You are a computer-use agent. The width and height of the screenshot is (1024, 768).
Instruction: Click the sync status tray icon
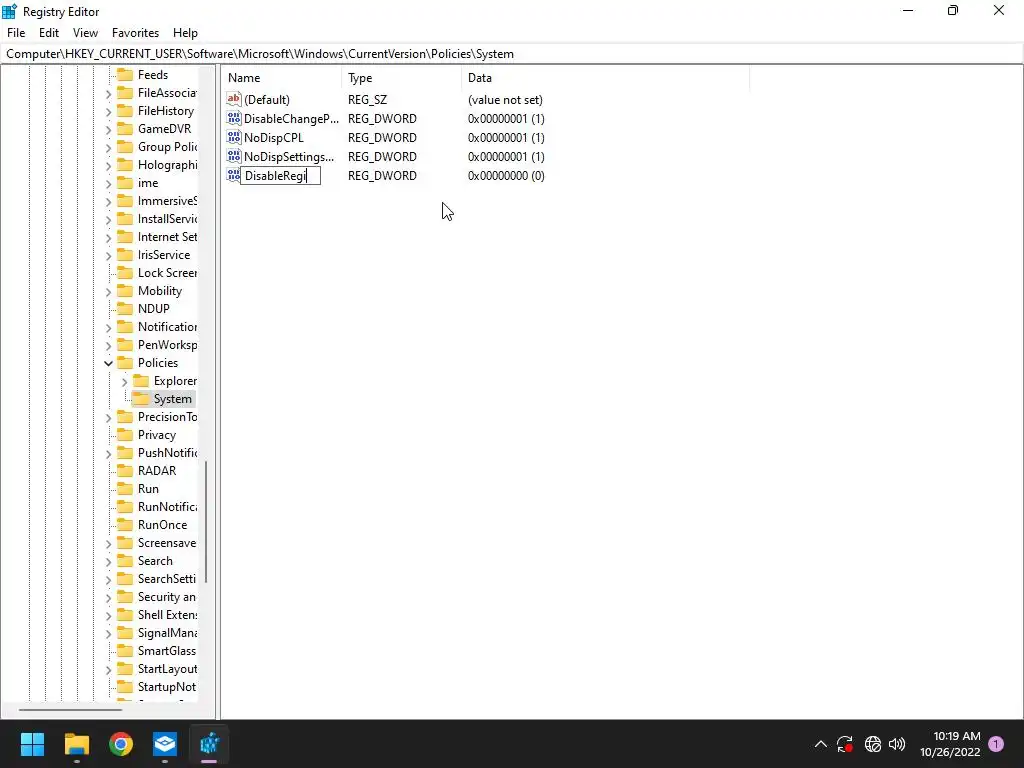point(845,744)
